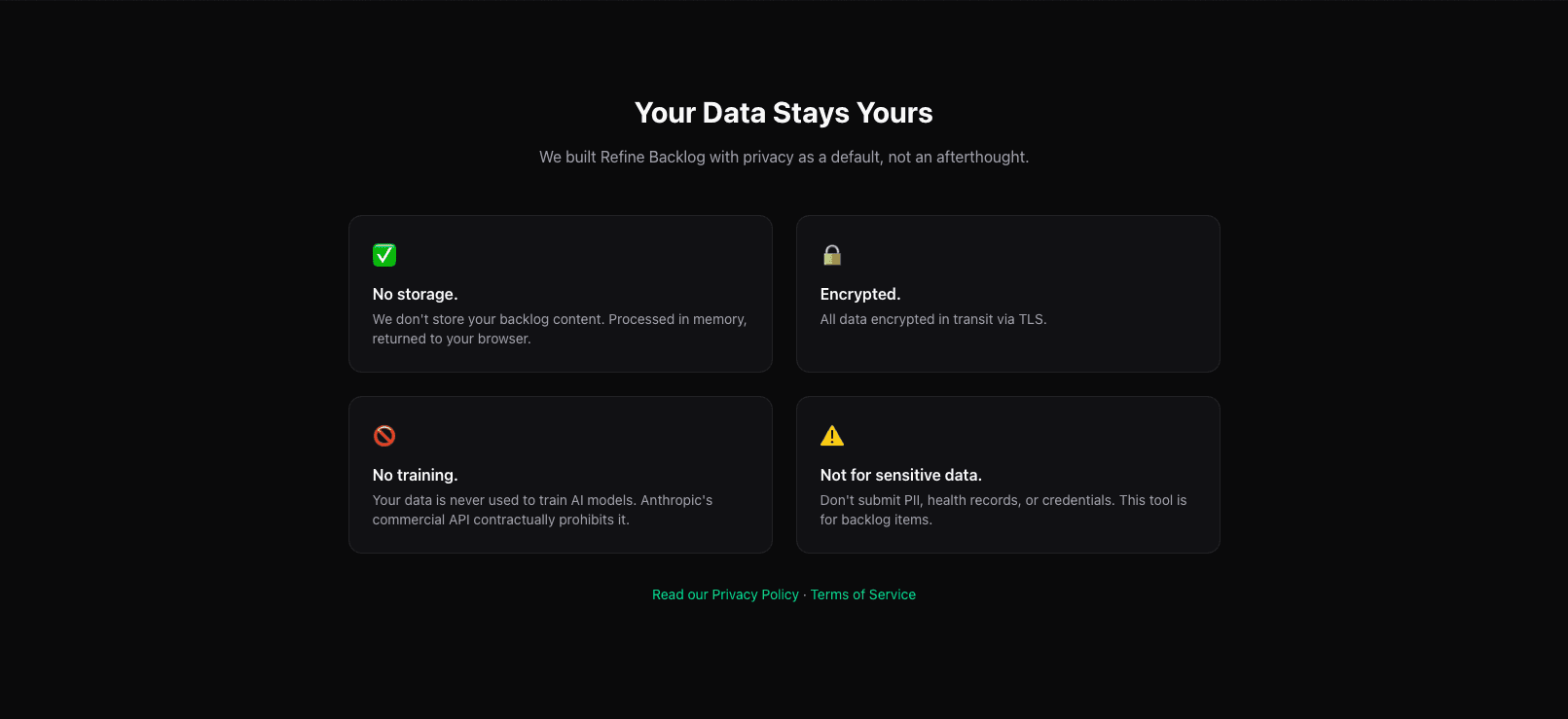Click the card describing Anthropic's API policy
The image size is (1568, 719).
pos(560,475)
